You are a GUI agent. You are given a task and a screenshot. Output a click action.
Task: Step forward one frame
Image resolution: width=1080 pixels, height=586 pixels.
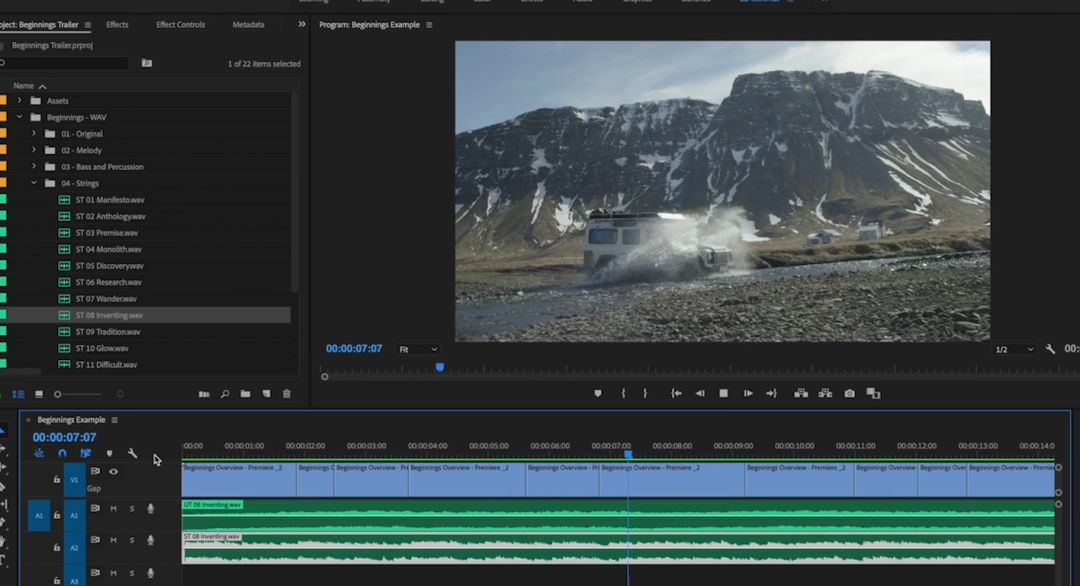click(748, 394)
